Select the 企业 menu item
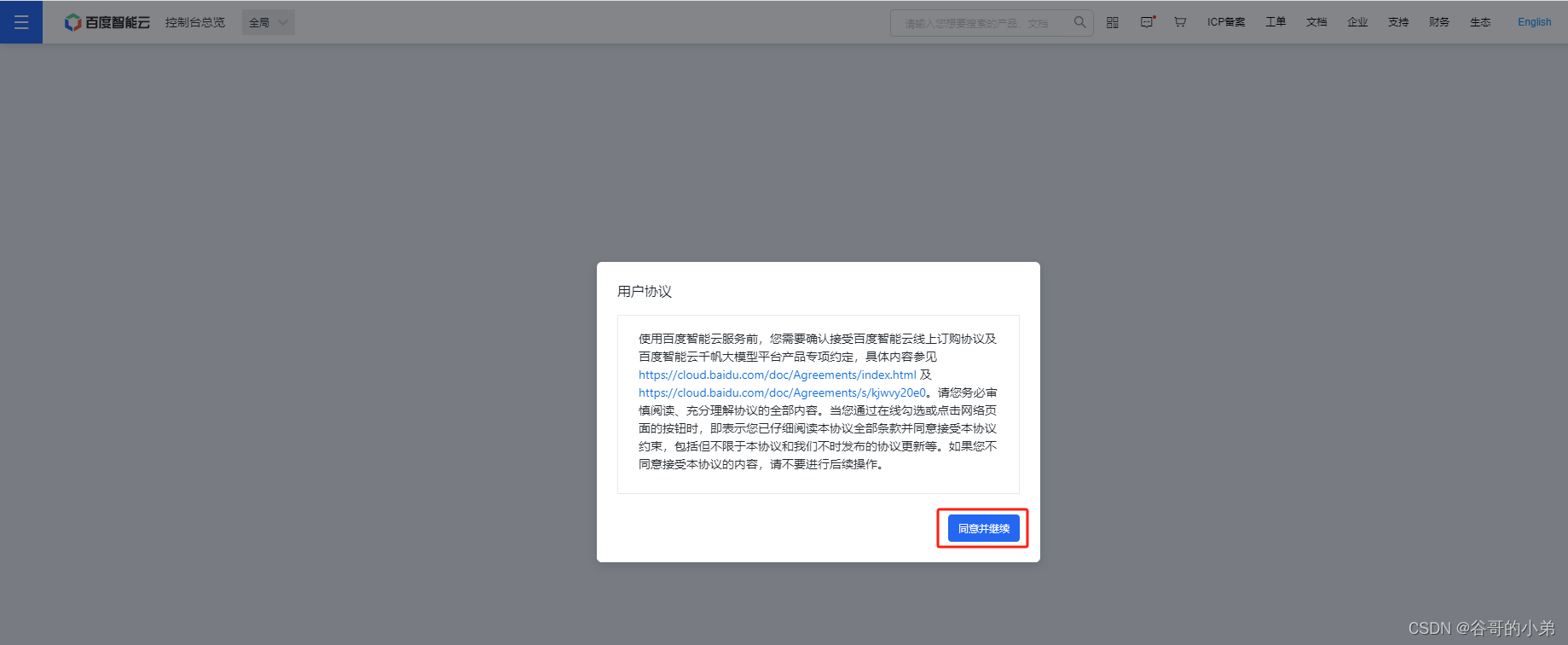Image resolution: width=1568 pixels, height=645 pixels. 1357,22
